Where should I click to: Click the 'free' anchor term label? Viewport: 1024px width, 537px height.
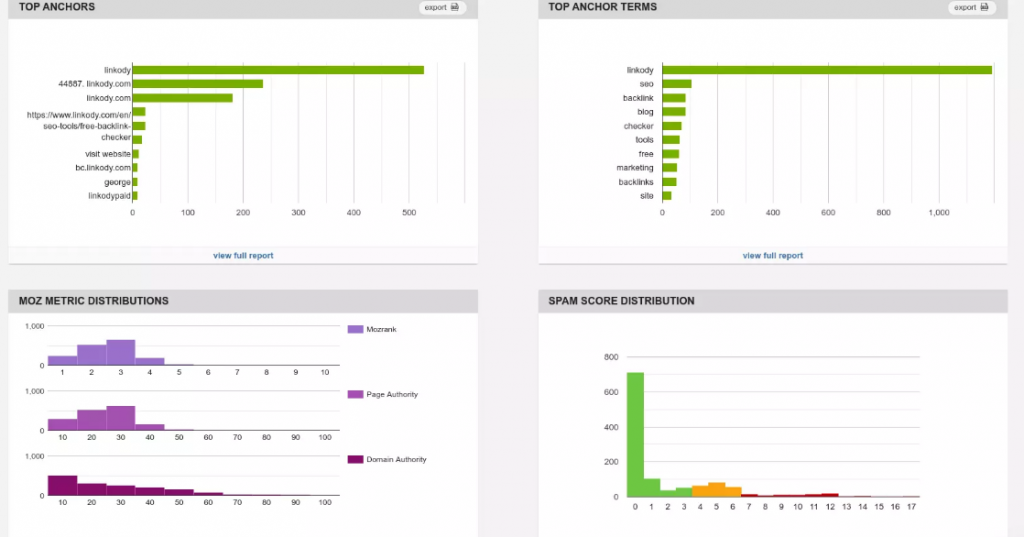pyautogui.click(x=646, y=154)
